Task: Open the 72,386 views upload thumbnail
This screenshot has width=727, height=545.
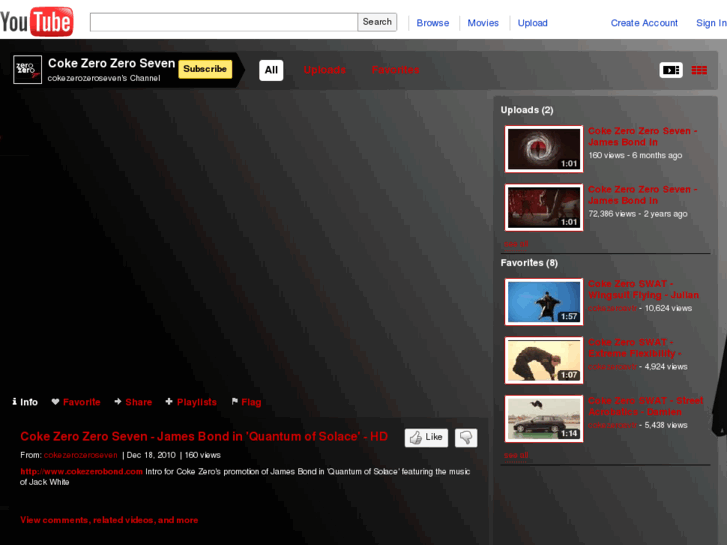Action: [x=544, y=207]
